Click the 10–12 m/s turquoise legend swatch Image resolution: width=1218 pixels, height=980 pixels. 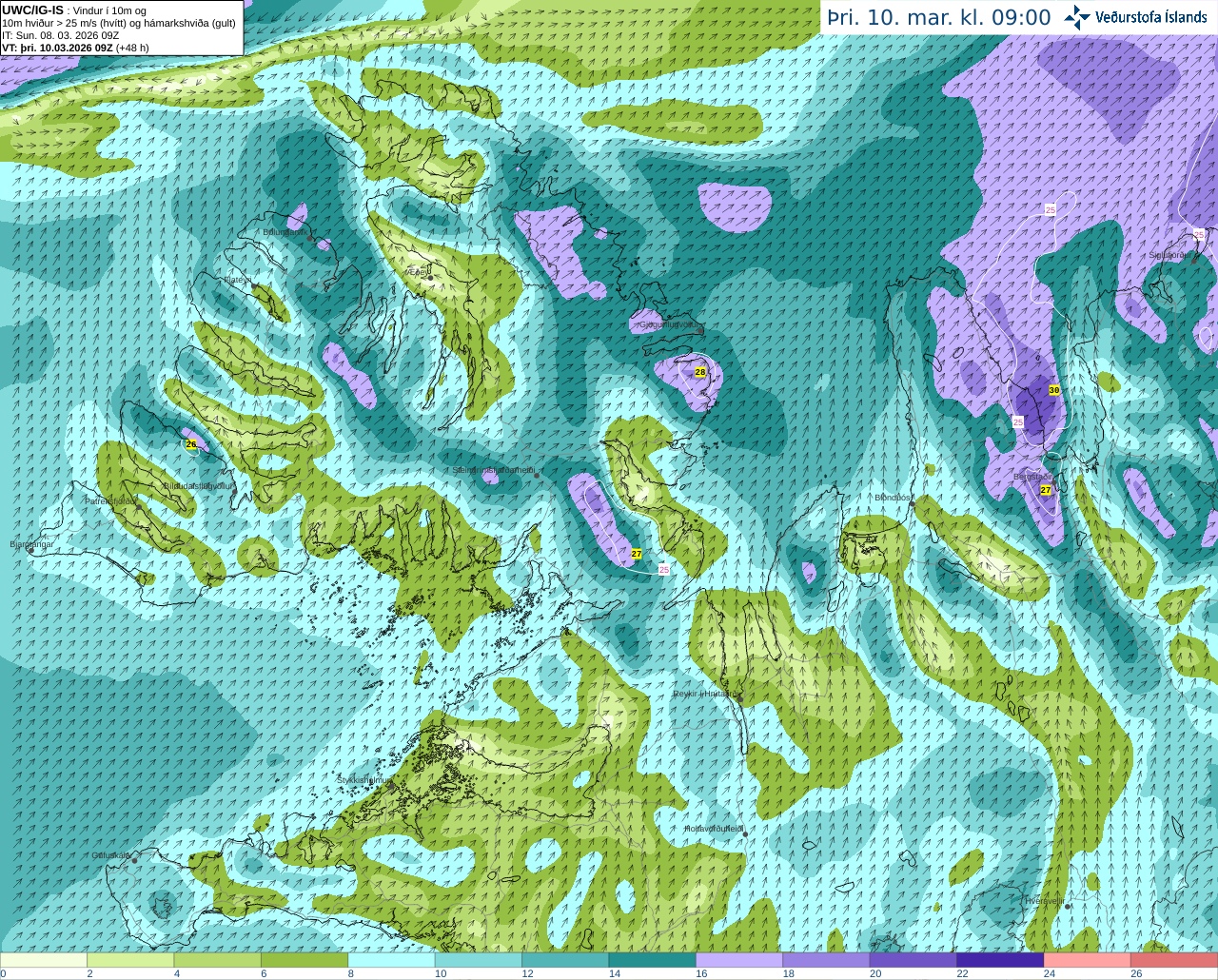coord(479,960)
